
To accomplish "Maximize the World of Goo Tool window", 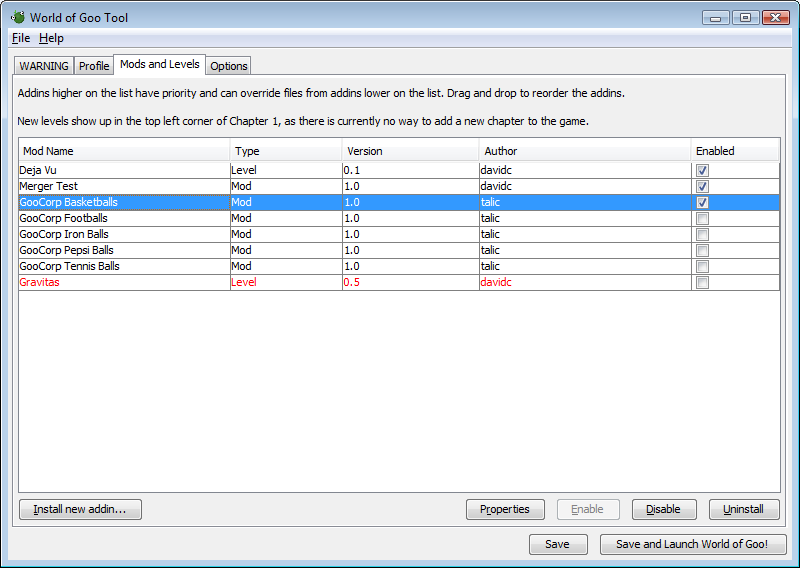I will (745, 18).
